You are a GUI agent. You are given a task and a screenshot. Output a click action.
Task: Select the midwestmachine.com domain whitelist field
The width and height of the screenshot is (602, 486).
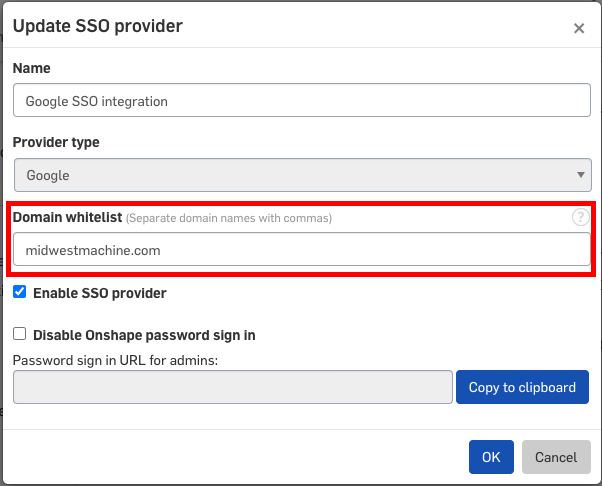302,249
